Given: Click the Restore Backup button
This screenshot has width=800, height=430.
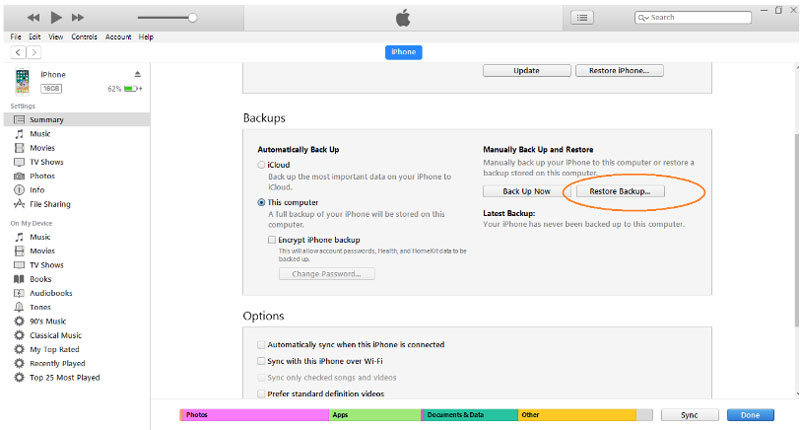Looking at the screenshot, I should click(x=620, y=191).
